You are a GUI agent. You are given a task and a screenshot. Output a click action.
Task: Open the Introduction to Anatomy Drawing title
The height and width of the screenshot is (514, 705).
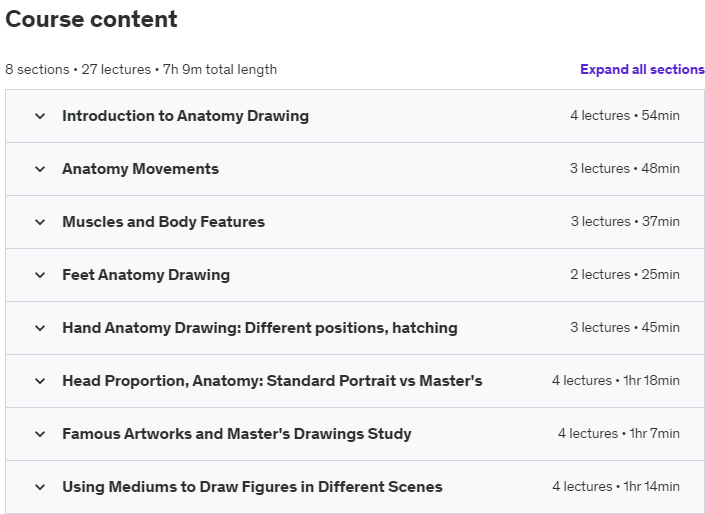click(185, 116)
